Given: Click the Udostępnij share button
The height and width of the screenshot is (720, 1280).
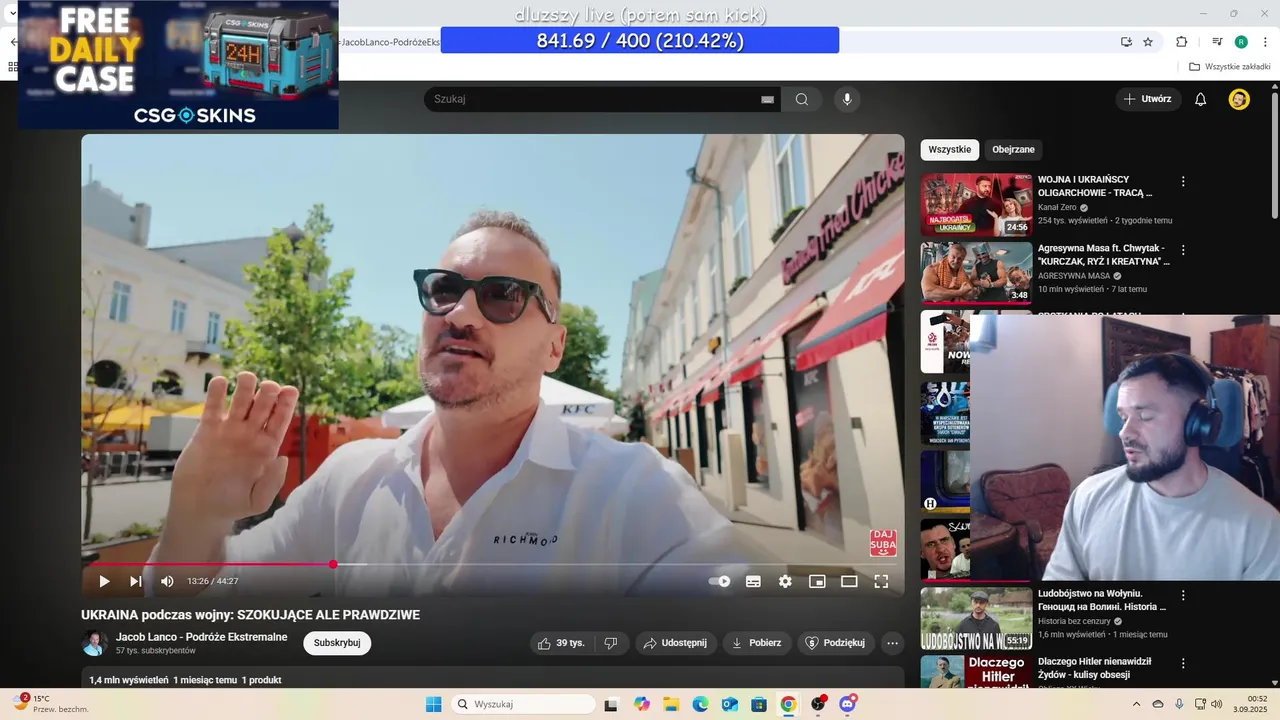Looking at the screenshot, I should (675, 643).
